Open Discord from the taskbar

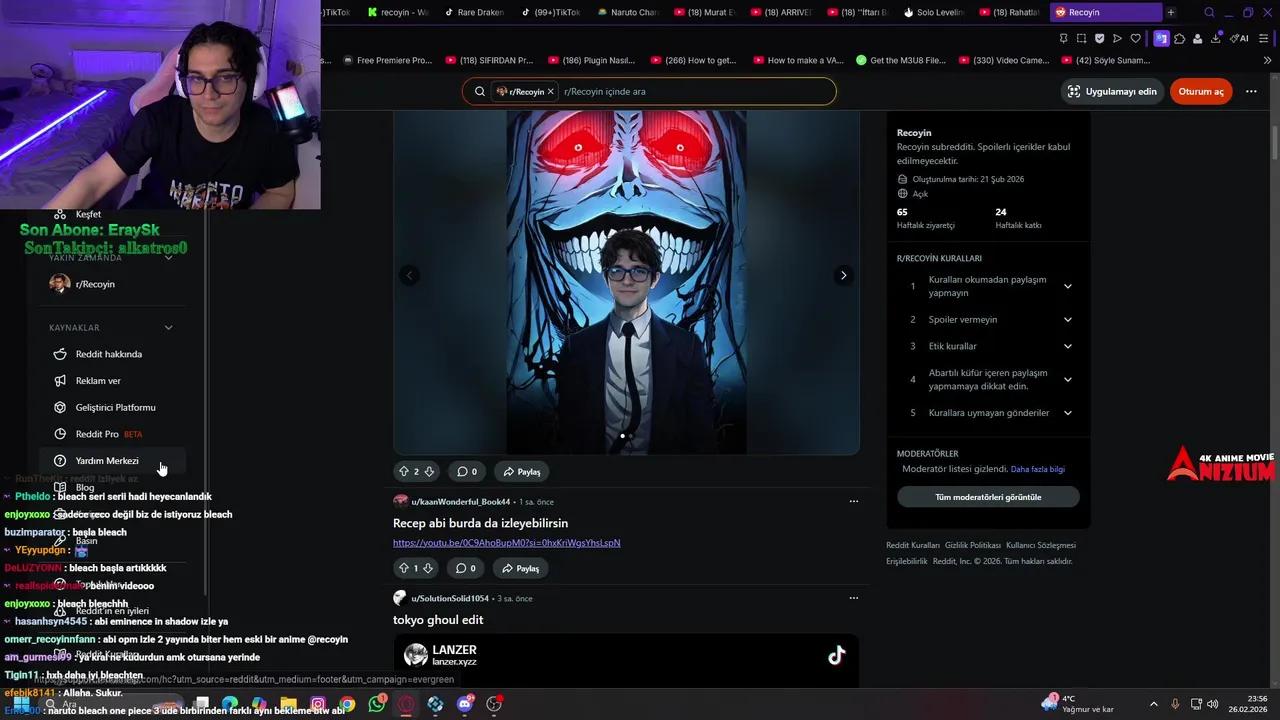pyautogui.click(x=465, y=704)
